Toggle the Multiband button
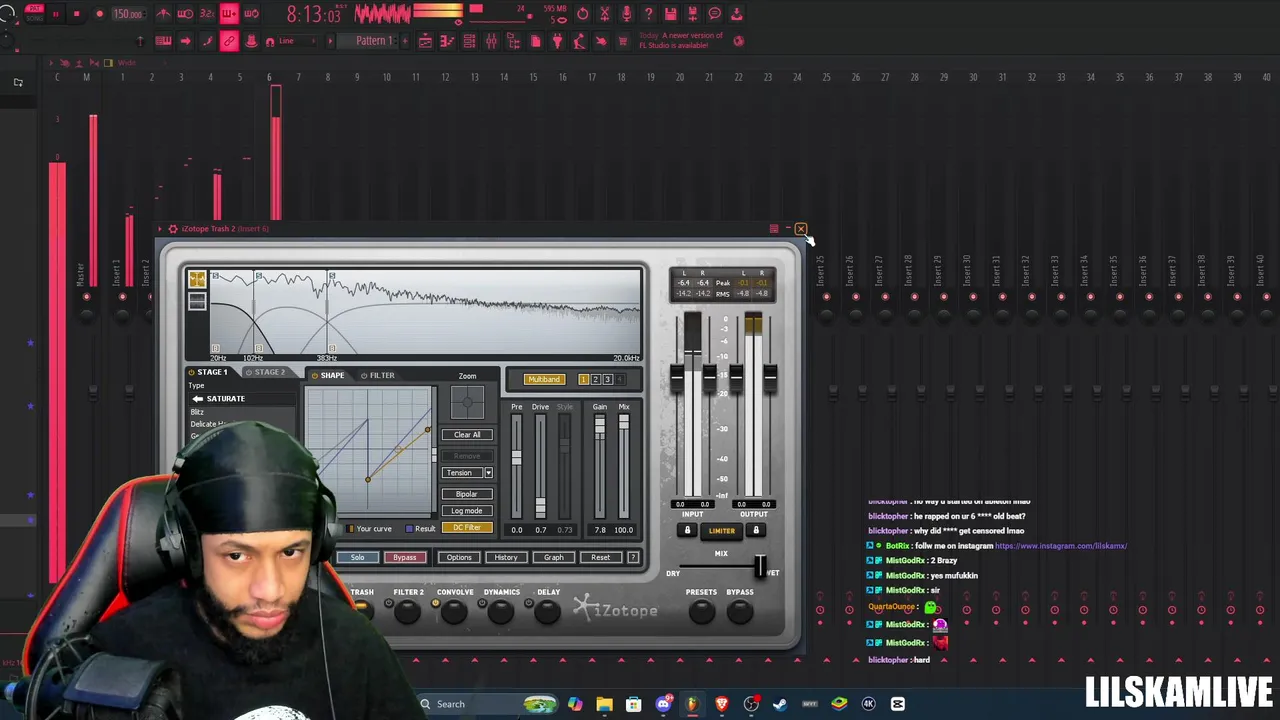Viewport: 1280px width, 720px height. [x=544, y=379]
